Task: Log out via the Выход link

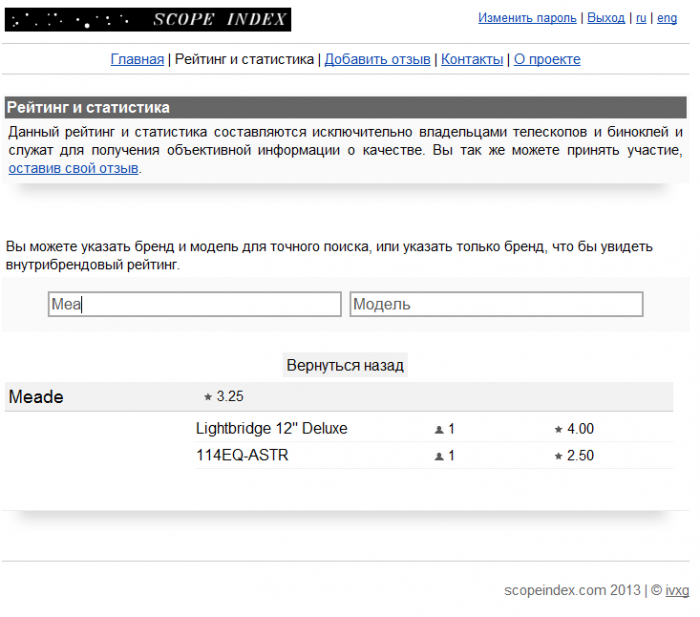Action: pos(606,18)
